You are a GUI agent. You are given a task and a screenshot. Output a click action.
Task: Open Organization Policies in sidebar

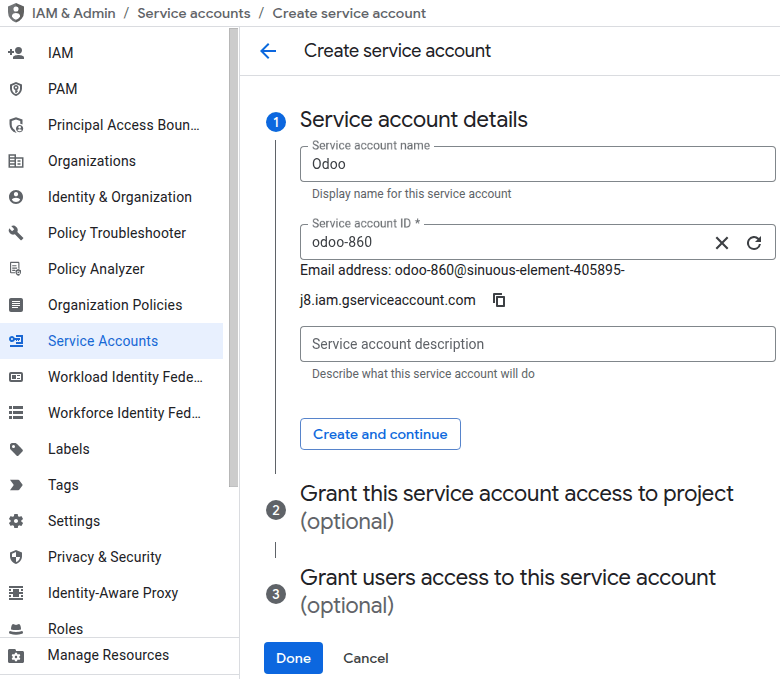pos(114,305)
